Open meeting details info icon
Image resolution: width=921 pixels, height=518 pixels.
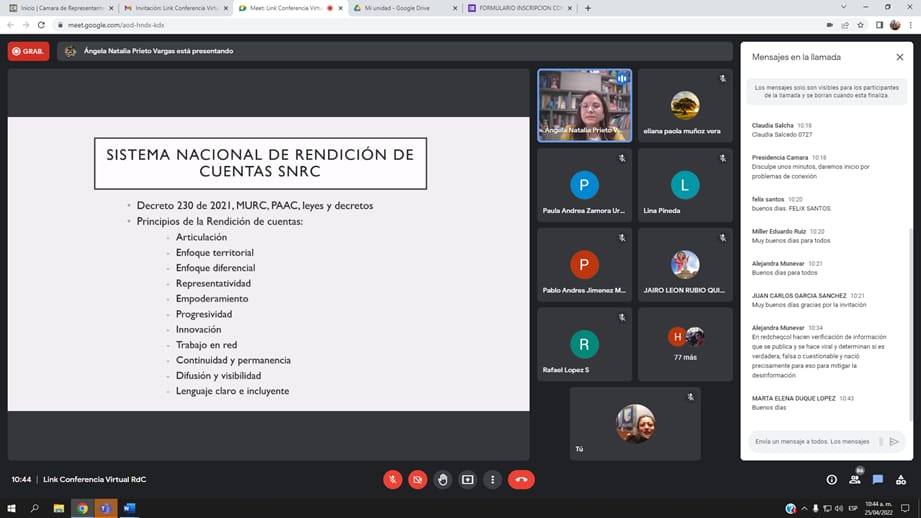click(831, 480)
